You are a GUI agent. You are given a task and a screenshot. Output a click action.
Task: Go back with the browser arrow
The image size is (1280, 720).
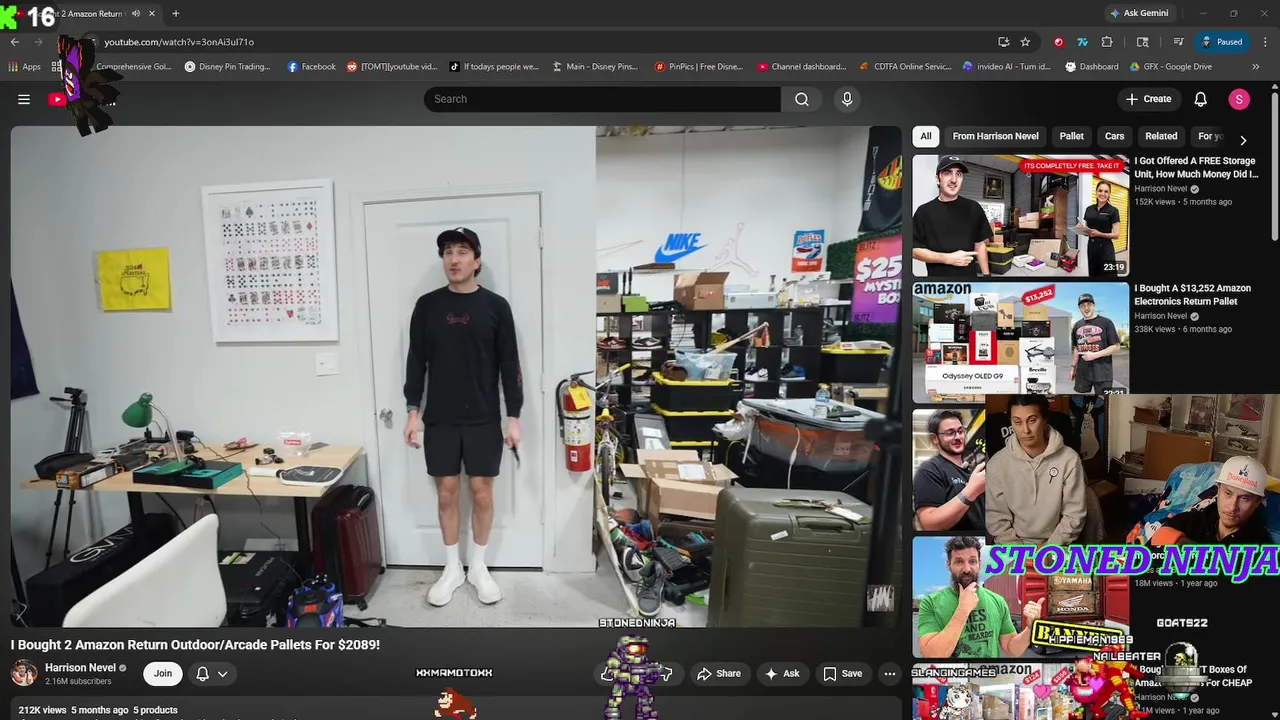(15, 42)
